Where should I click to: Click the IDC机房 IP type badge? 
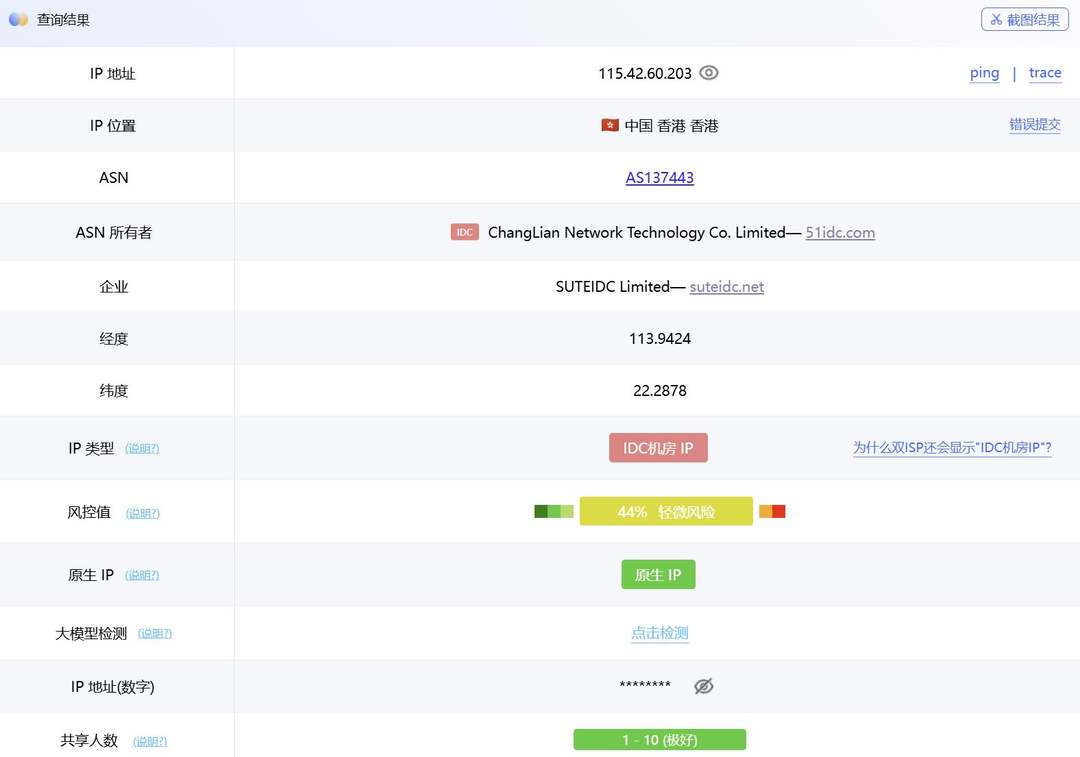(x=658, y=448)
